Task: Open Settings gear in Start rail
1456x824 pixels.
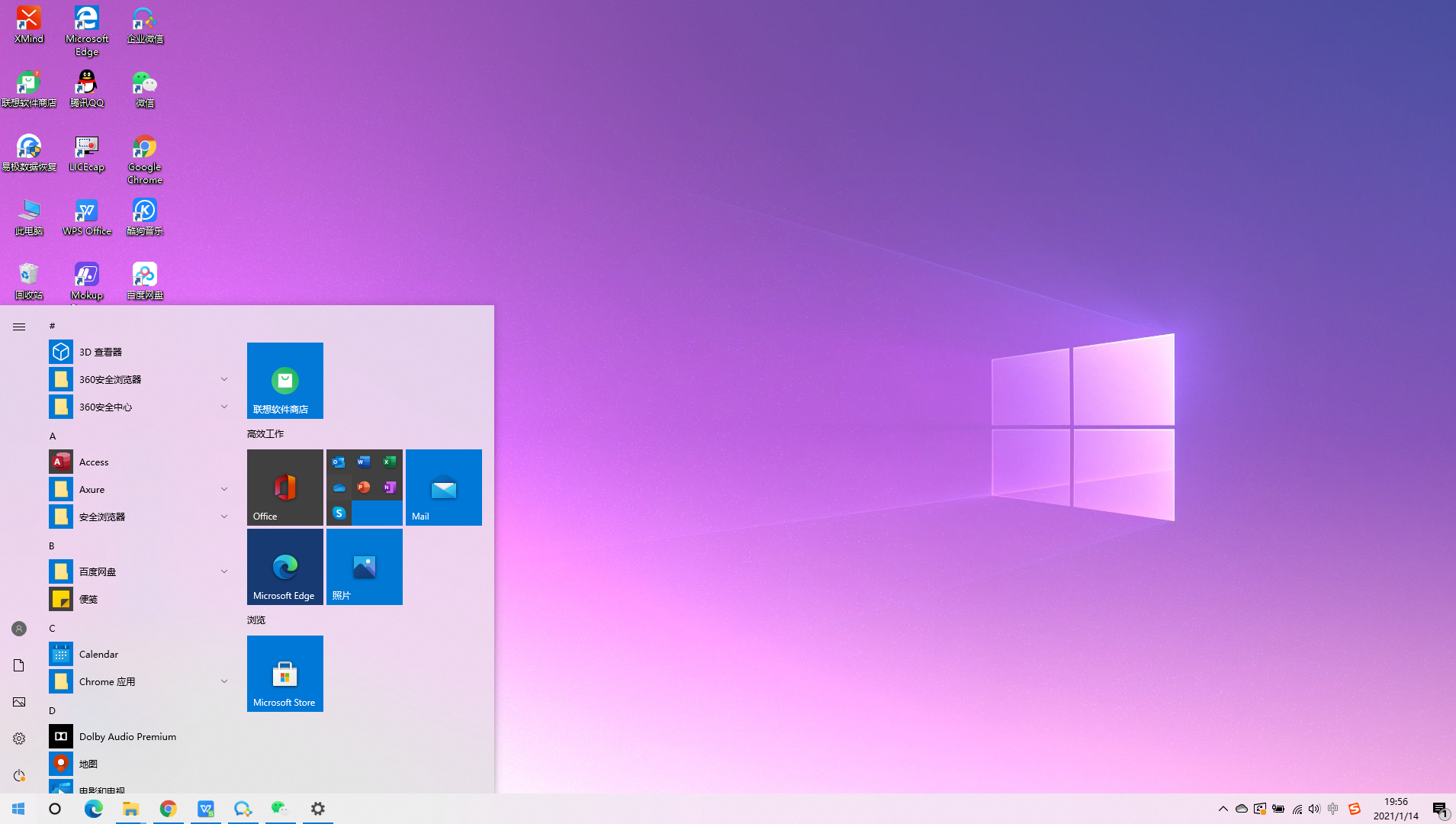Action: 19,739
